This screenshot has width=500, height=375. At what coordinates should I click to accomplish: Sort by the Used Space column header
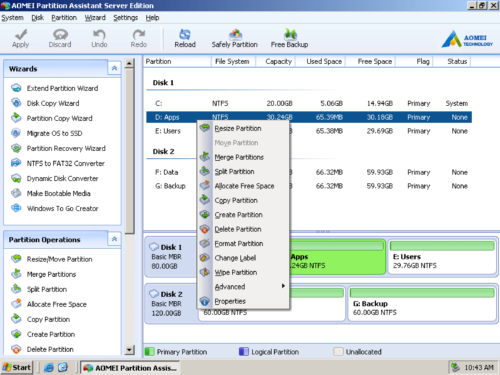click(x=321, y=61)
